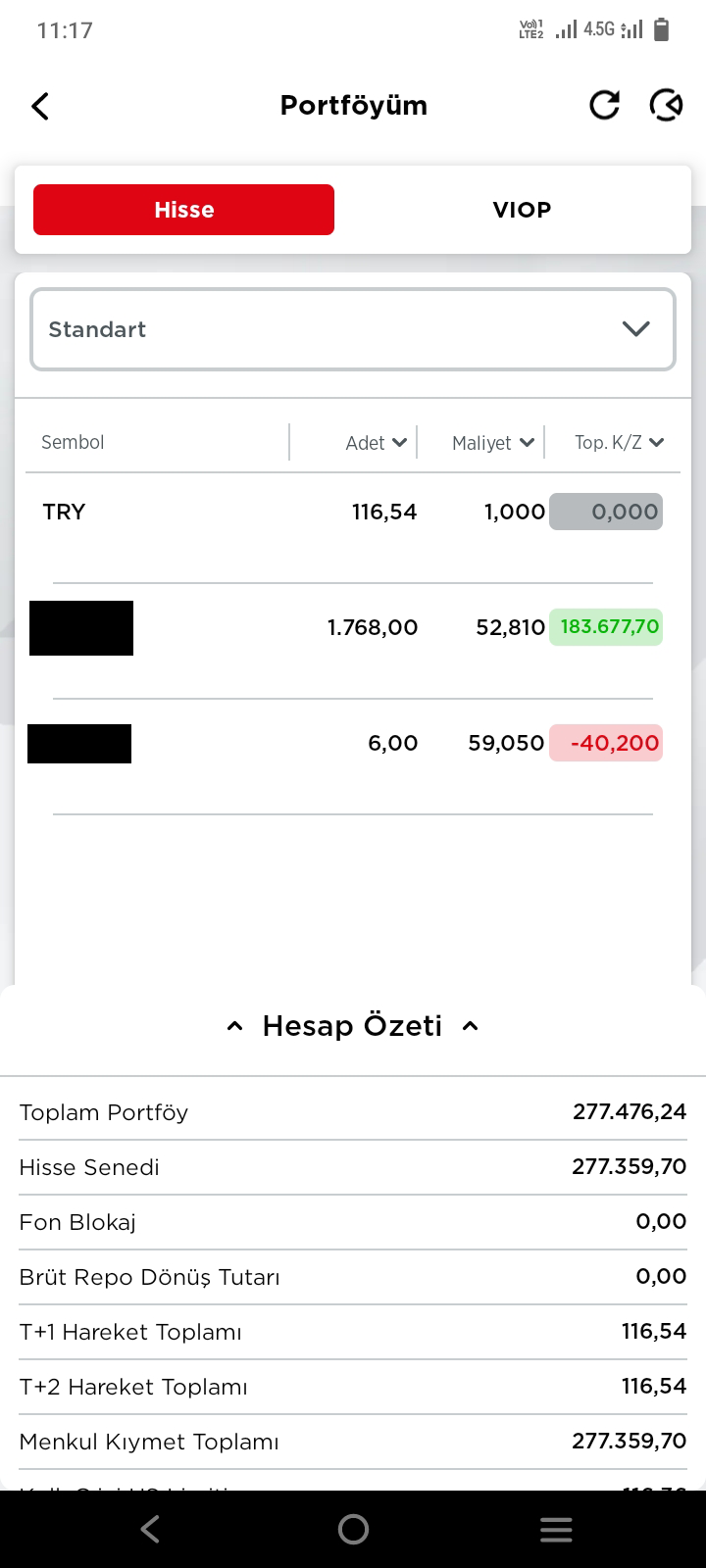Tap the left caret beside Hesap Özeti
The height and width of the screenshot is (1568, 706).
click(x=234, y=1026)
